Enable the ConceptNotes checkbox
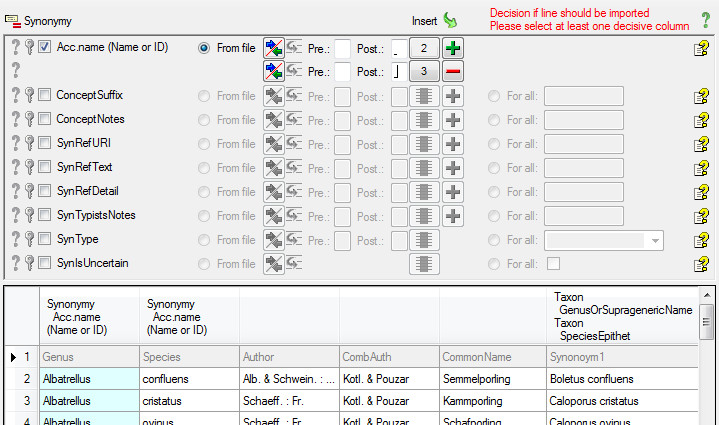Image resolution: width=719 pixels, height=425 pixels. coord(45,120)
